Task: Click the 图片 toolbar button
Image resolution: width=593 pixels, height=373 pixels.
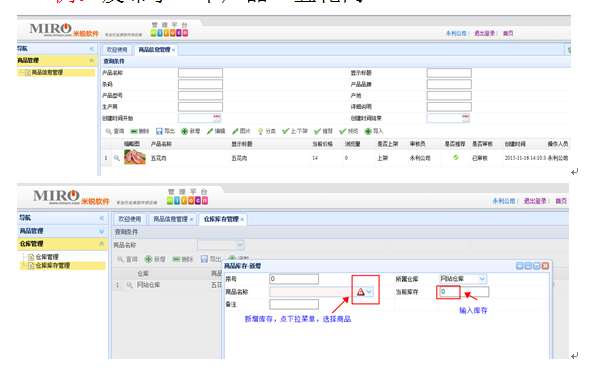Action: click(241, 131)
